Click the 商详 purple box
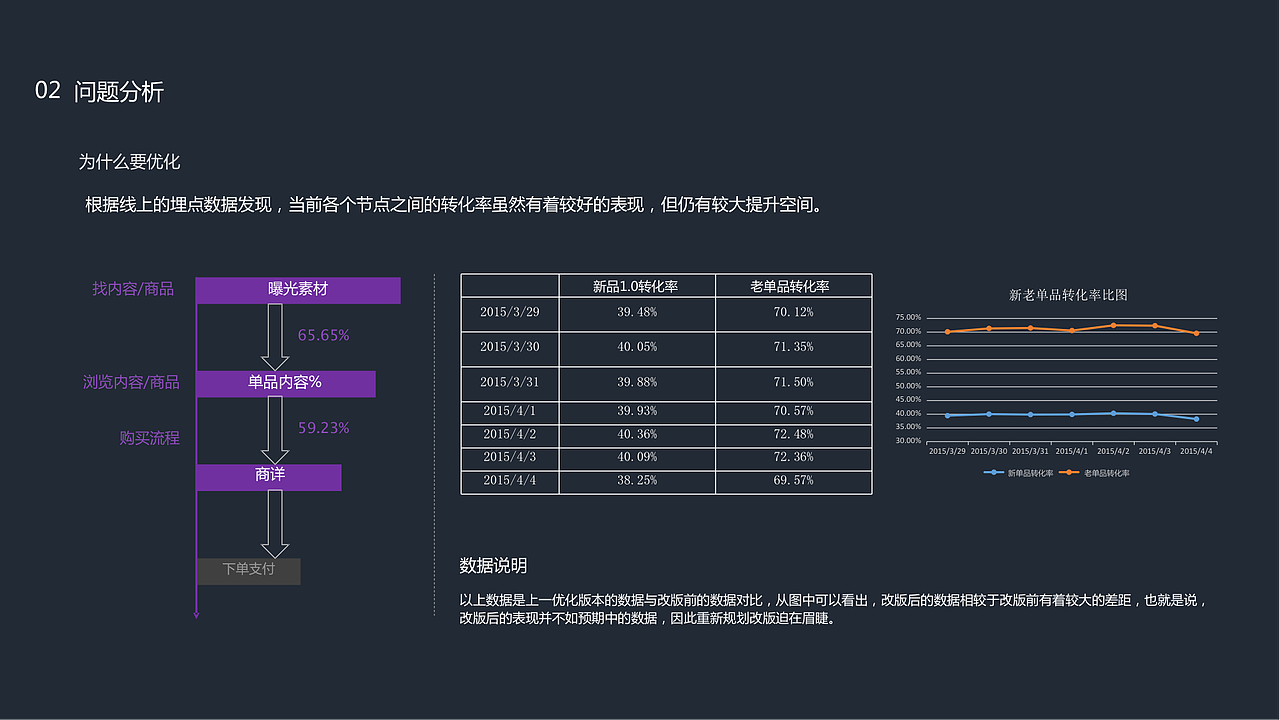1280x720 pixels. click(x=271, y=477)
